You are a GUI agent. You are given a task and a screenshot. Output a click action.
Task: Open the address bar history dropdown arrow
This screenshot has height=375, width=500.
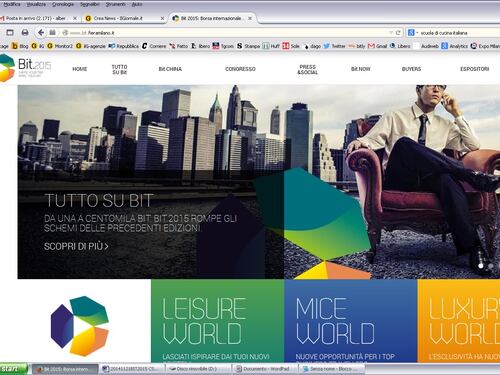point(390,33)
